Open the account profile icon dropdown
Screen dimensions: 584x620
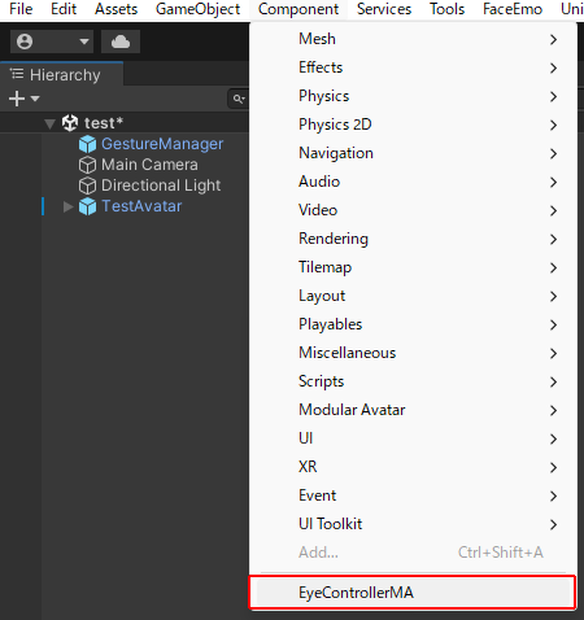click(x=51, y=42)
